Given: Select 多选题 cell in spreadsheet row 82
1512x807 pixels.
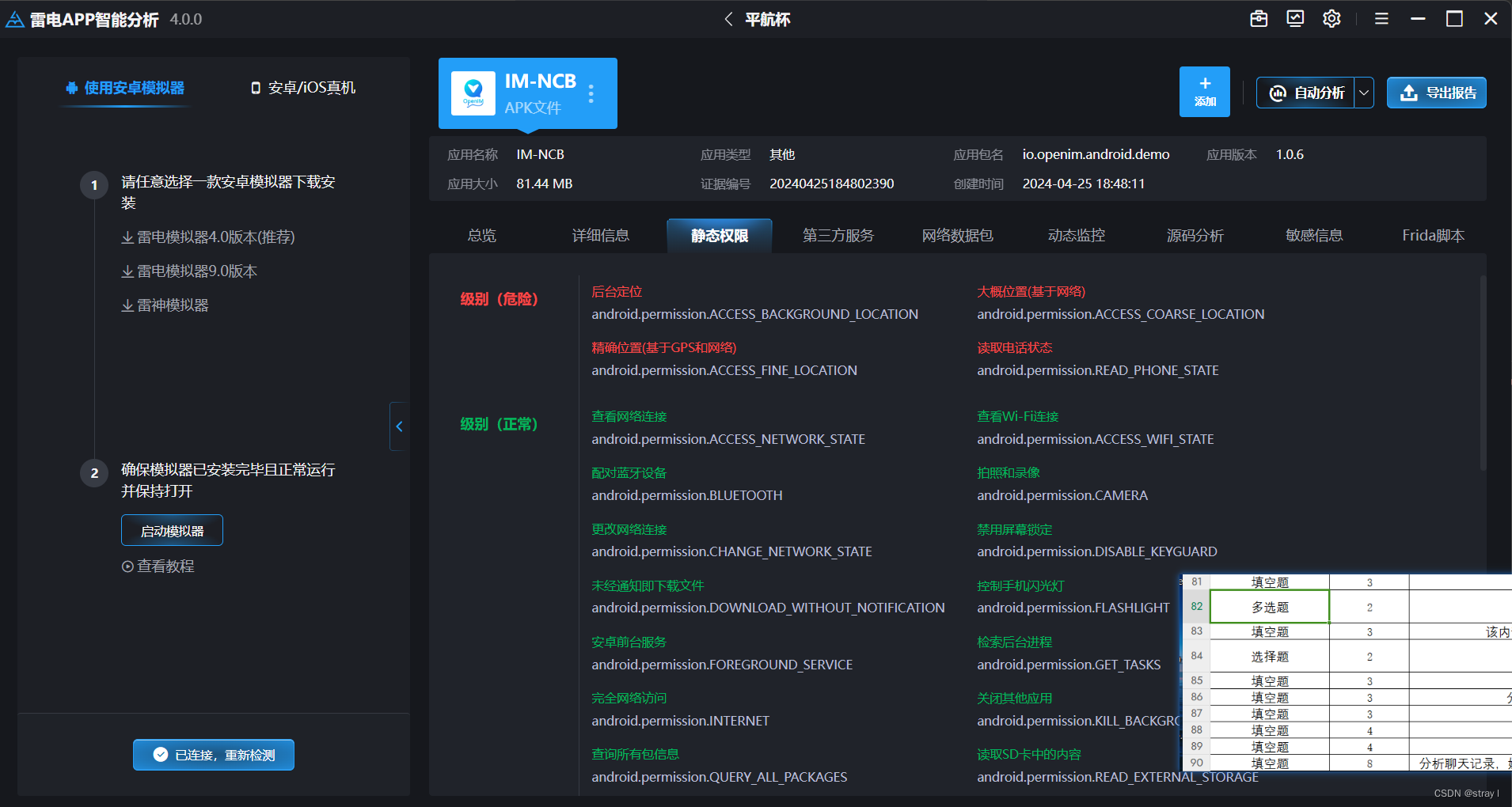Looking at the screenshot, I should coord(1270,607).
